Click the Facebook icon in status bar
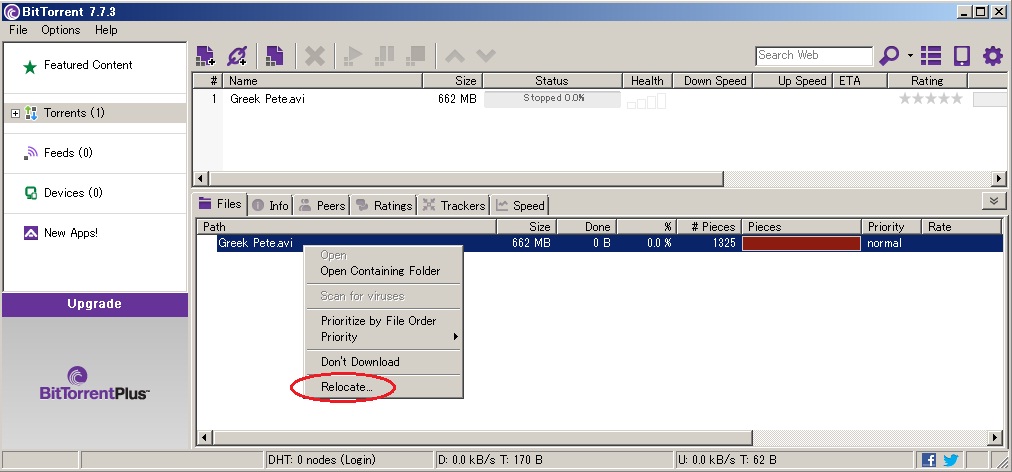The image size is (1012, 472). [x=929, y=460]
